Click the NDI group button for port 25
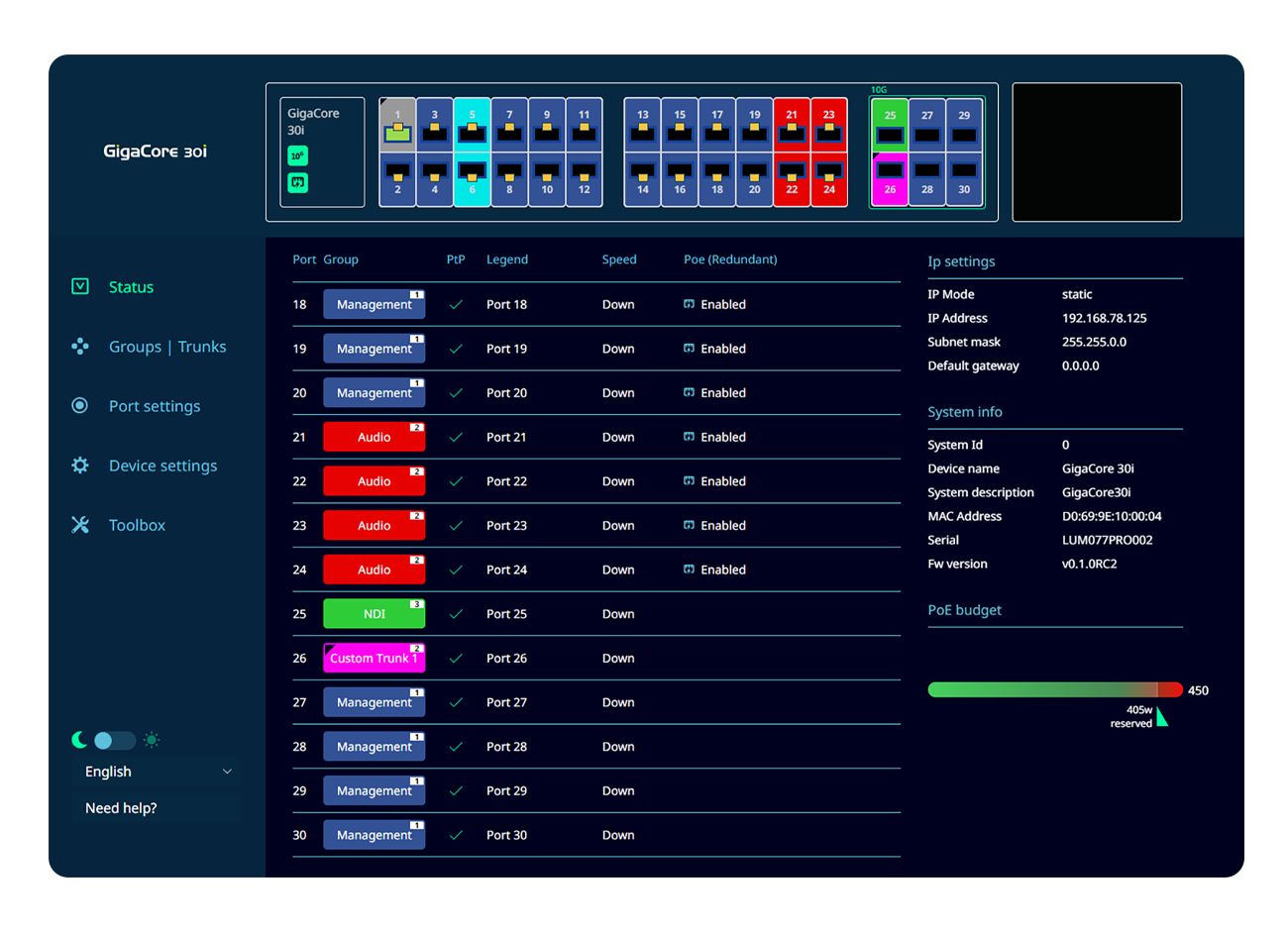Viewport: 1288px width, 934px height. pos(374,614)
